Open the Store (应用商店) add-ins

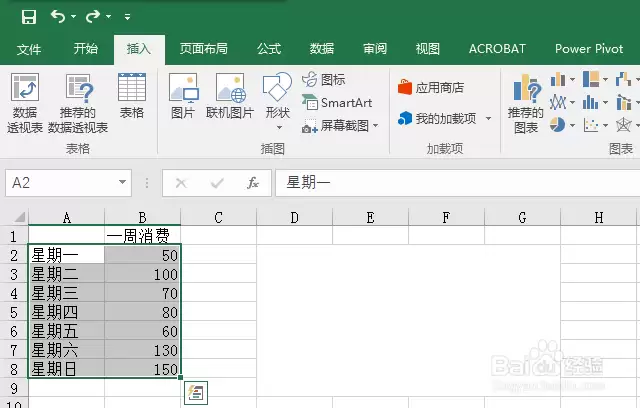(x=431, y=87)
